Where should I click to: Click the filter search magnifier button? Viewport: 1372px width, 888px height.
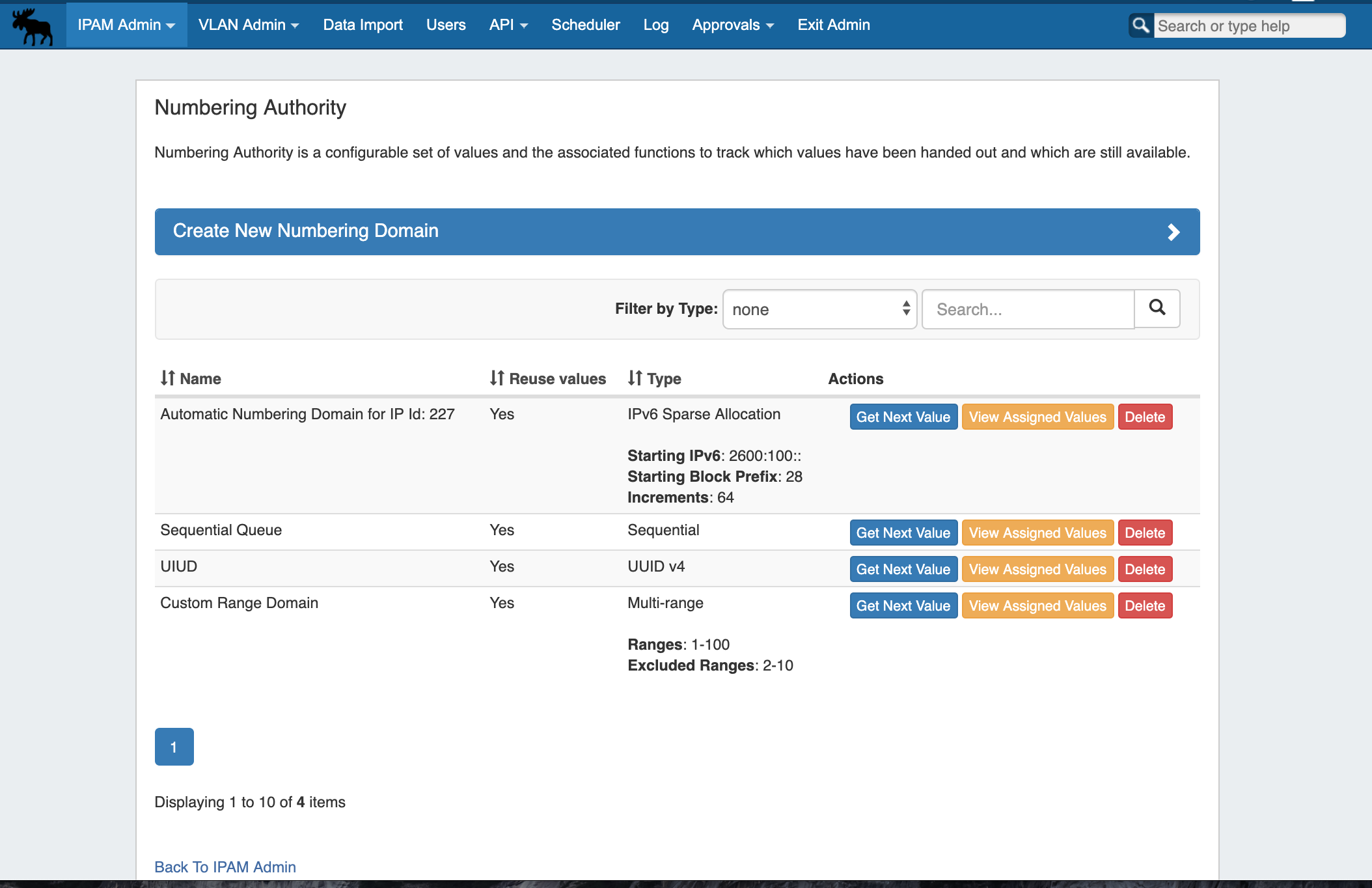tap(1157, 308)
